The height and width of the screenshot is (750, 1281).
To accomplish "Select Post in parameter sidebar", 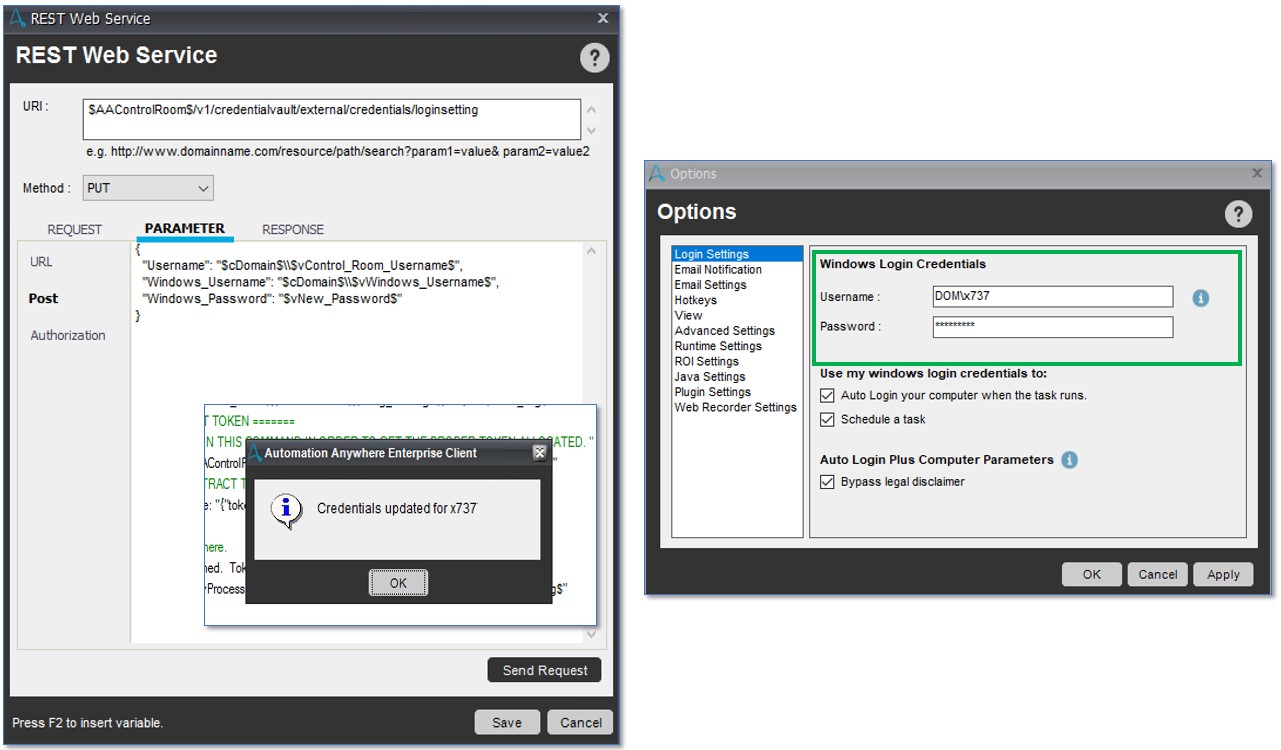I will pyautogui.click(x=44, y=298).
